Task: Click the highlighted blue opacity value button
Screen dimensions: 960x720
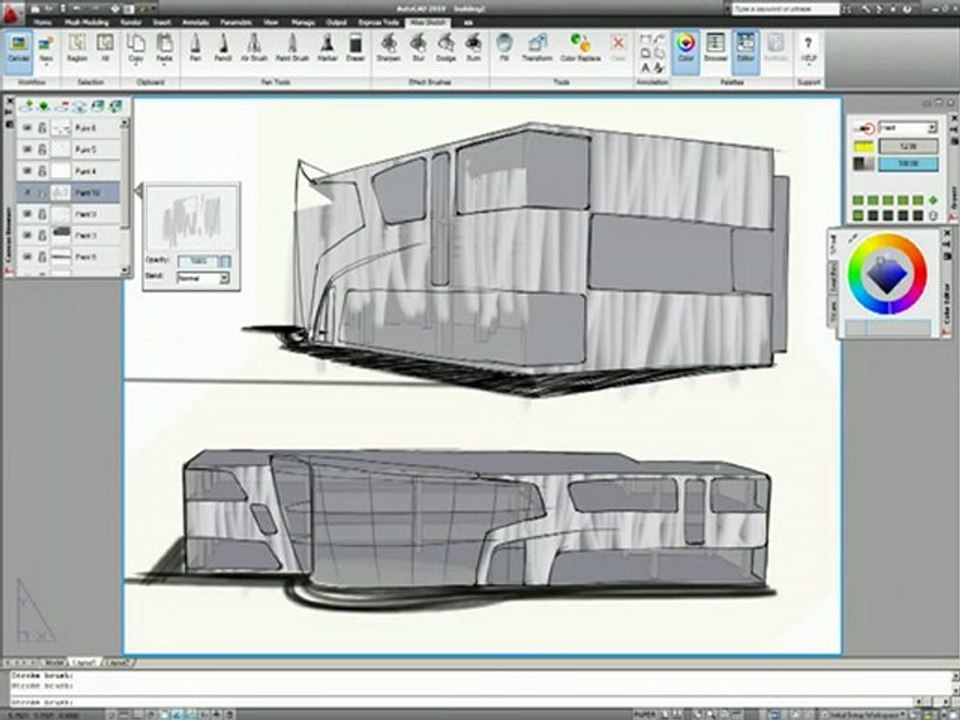Action: (908, 164)
